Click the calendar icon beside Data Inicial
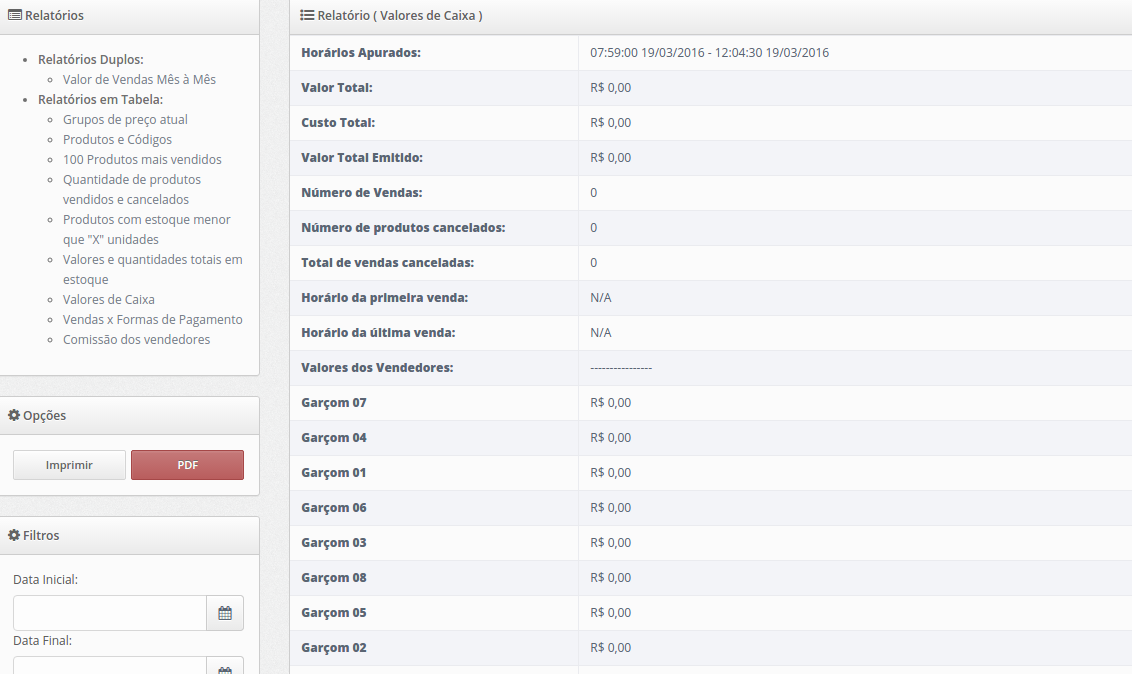 (x=225, y=613)
